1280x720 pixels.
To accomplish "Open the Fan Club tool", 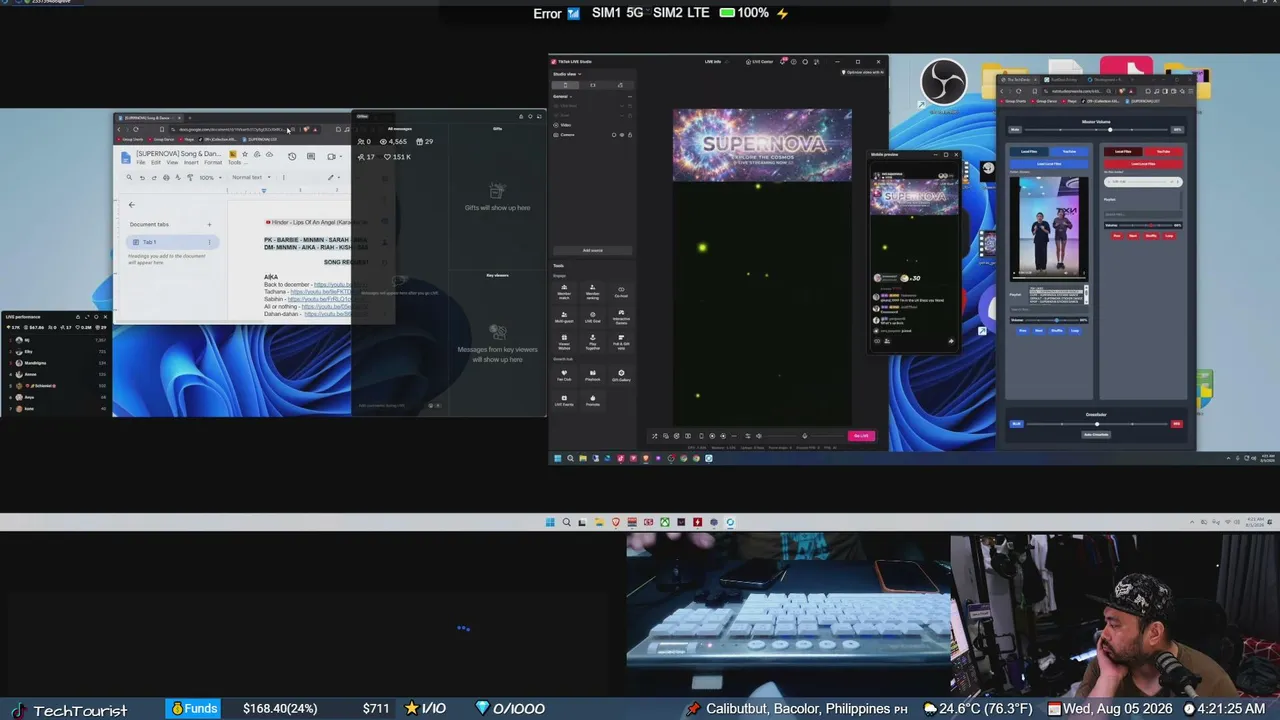I will [564, 375].
